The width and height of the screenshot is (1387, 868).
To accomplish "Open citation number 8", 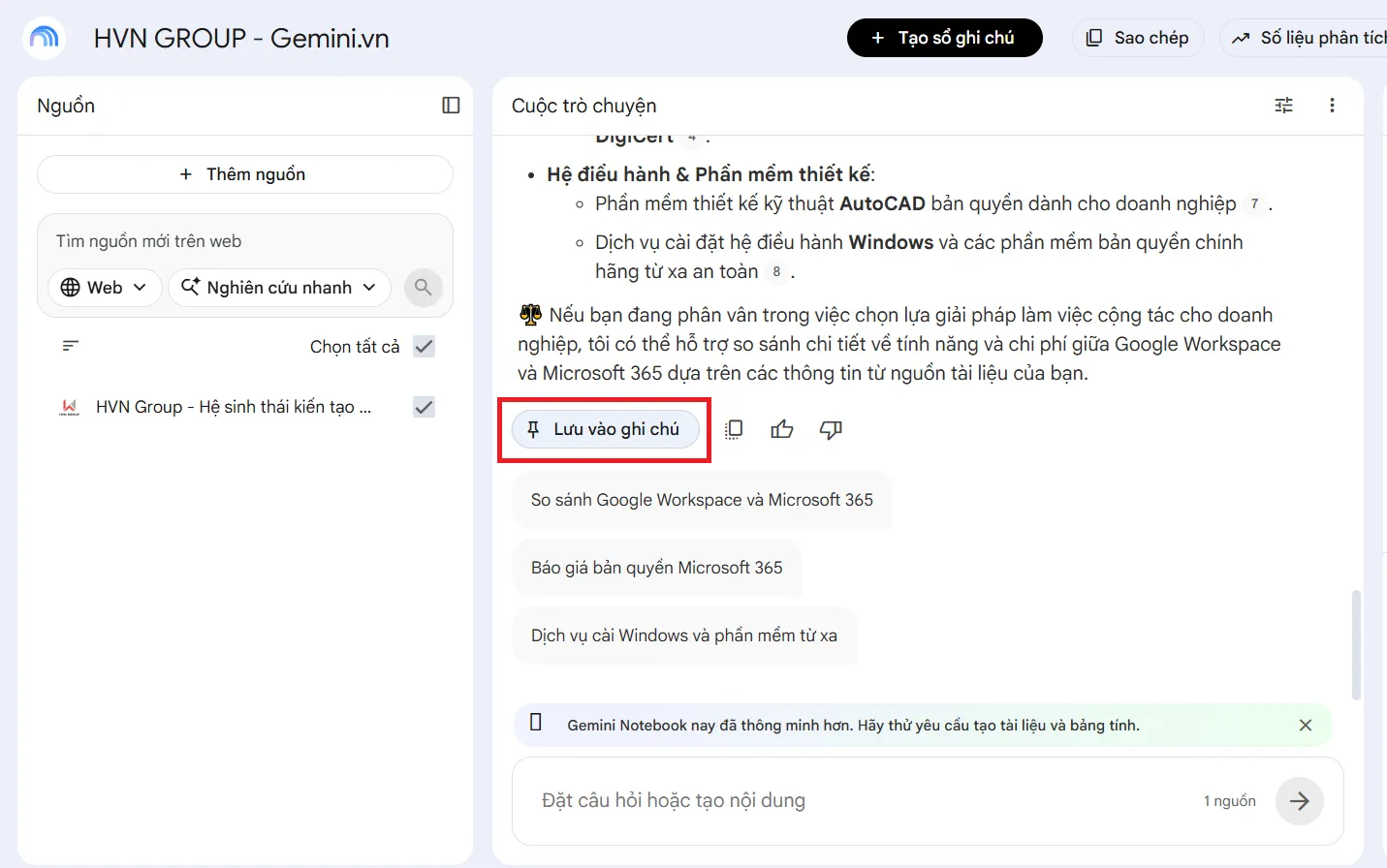I will (x=776, y=272).
